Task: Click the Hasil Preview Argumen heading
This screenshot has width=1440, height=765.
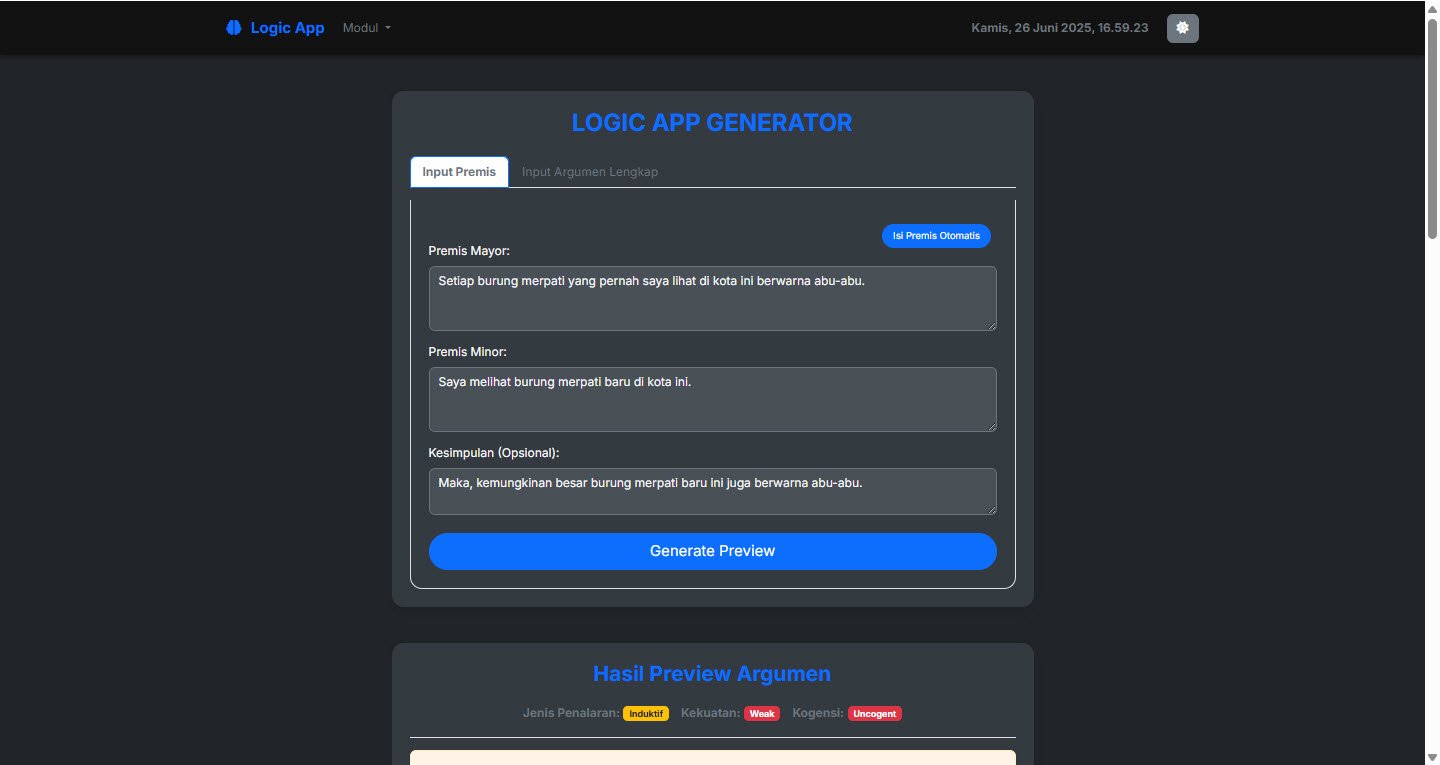Action: point(712,674)
